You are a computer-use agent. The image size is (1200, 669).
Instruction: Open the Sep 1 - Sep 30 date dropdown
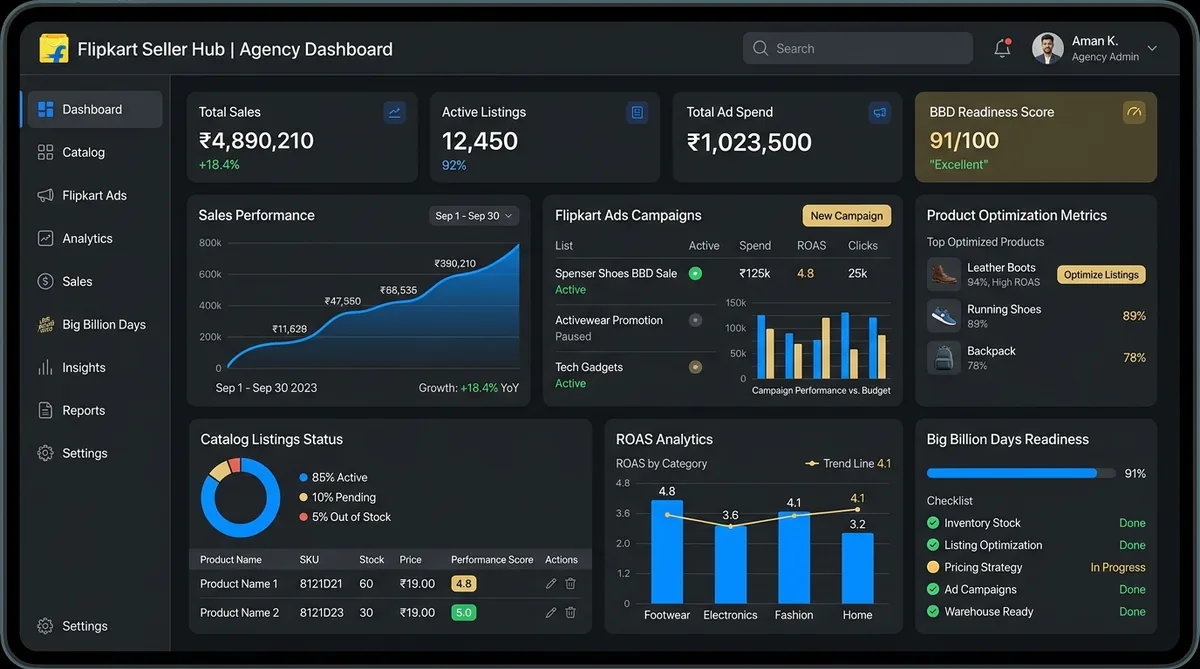pos(474,215)
